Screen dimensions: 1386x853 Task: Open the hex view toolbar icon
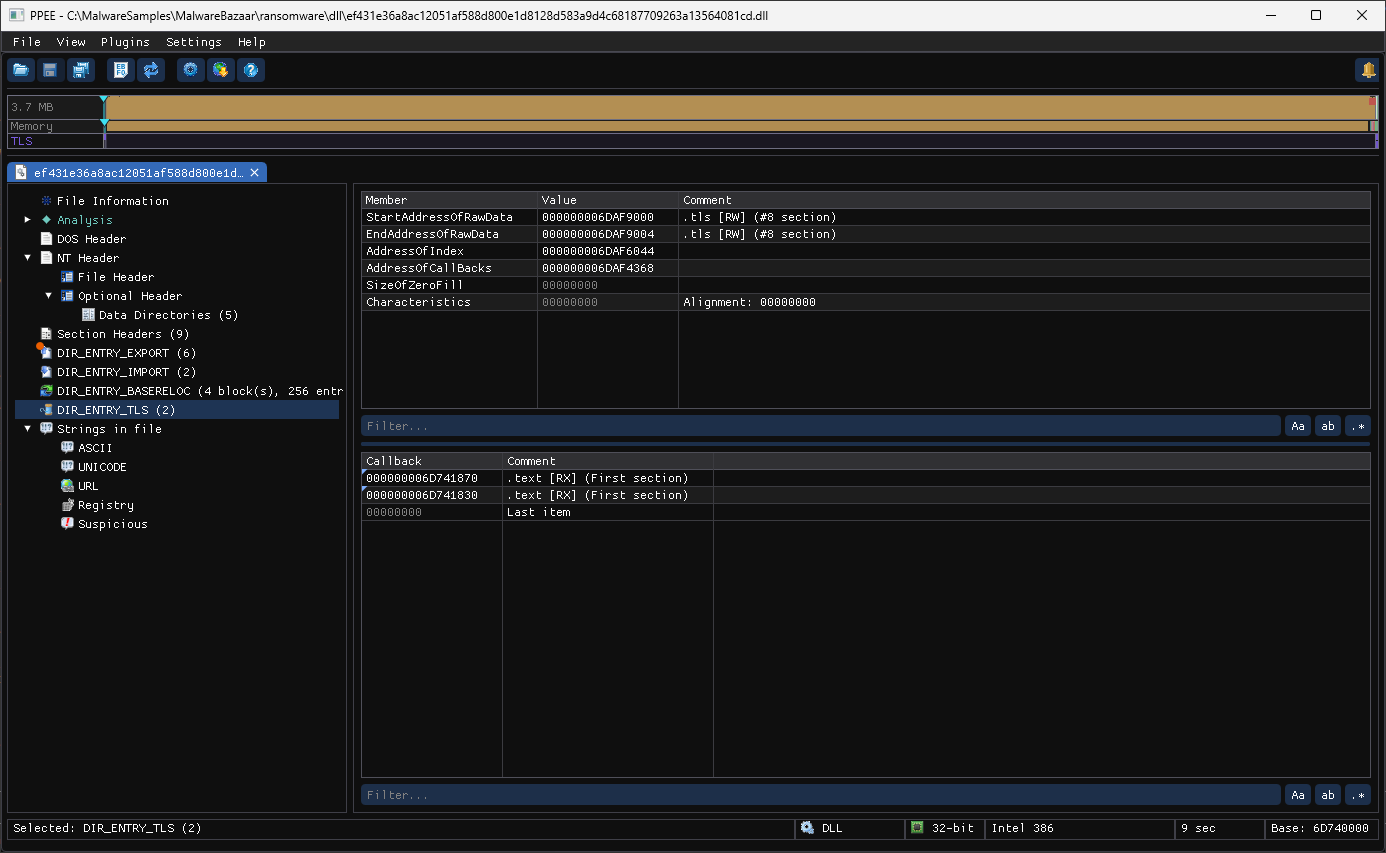point(121,70)
